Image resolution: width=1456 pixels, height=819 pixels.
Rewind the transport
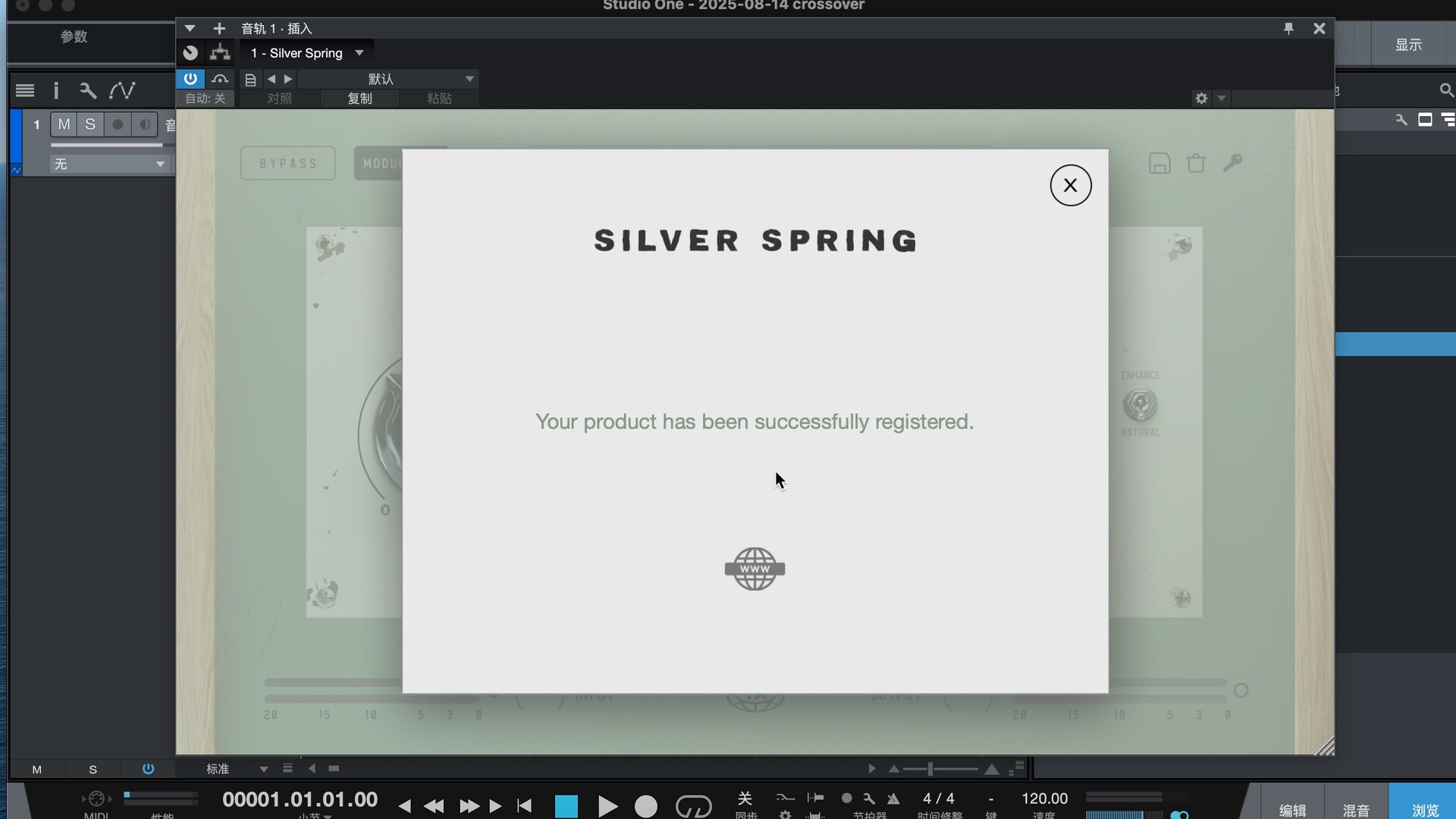tap(434, 806)
